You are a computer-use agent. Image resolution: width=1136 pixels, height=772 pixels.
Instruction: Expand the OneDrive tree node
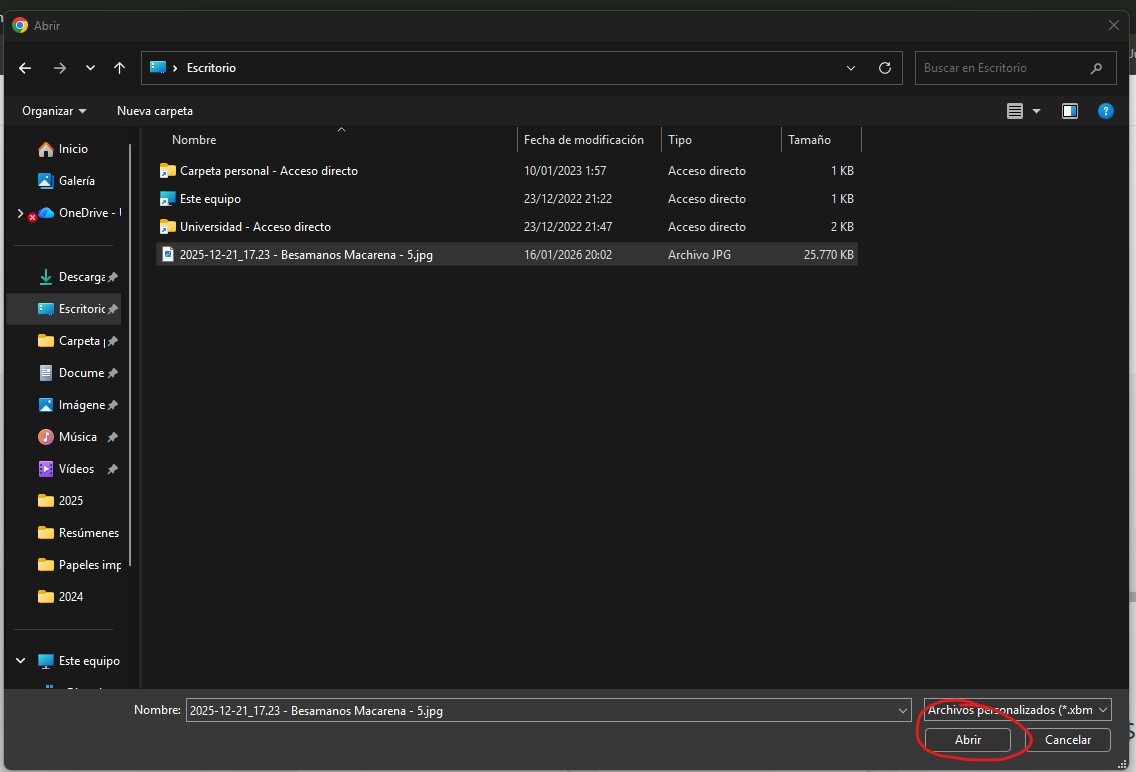(20, 213)
